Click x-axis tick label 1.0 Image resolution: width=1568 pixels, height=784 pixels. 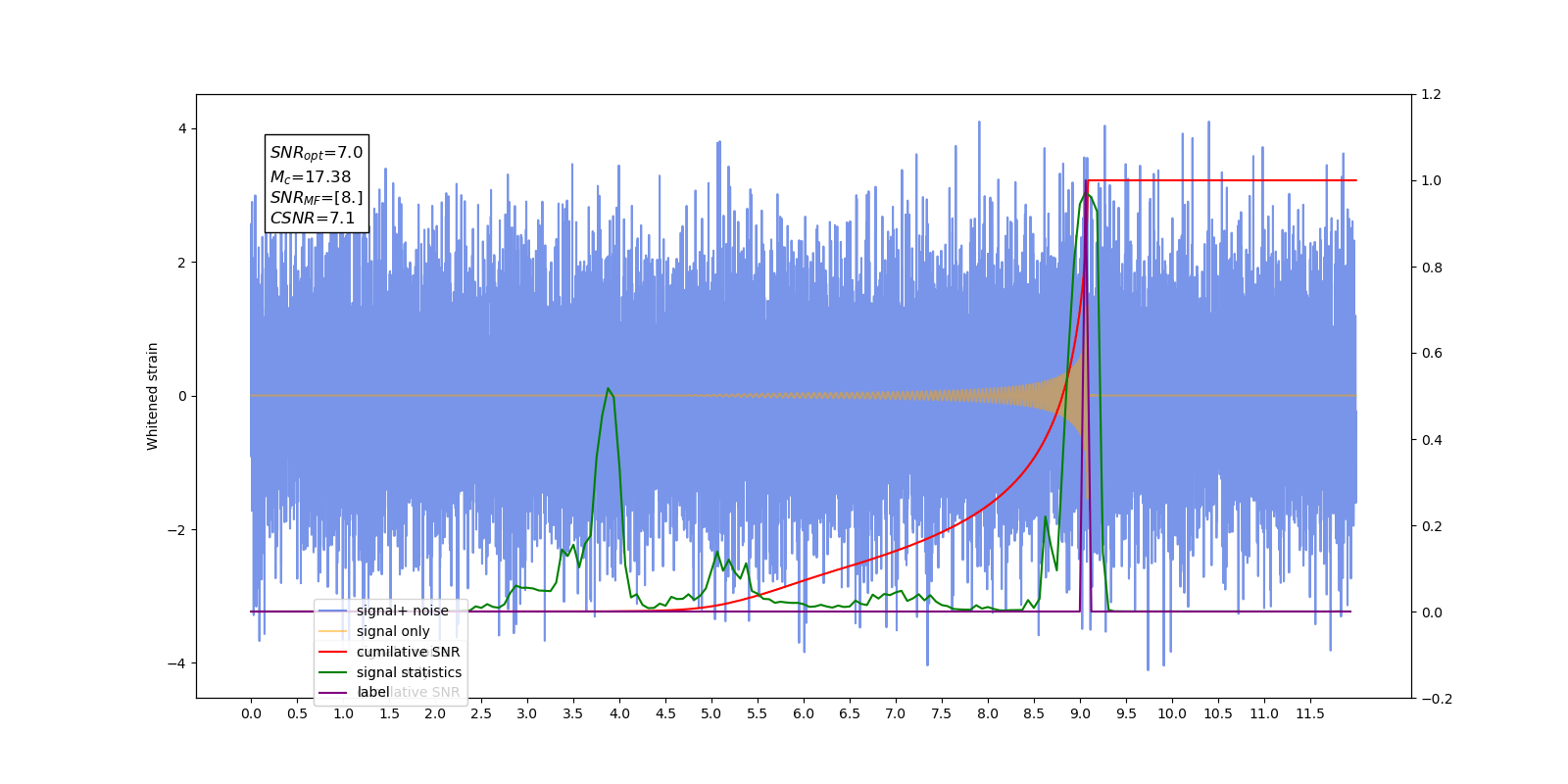pos(343,713)
